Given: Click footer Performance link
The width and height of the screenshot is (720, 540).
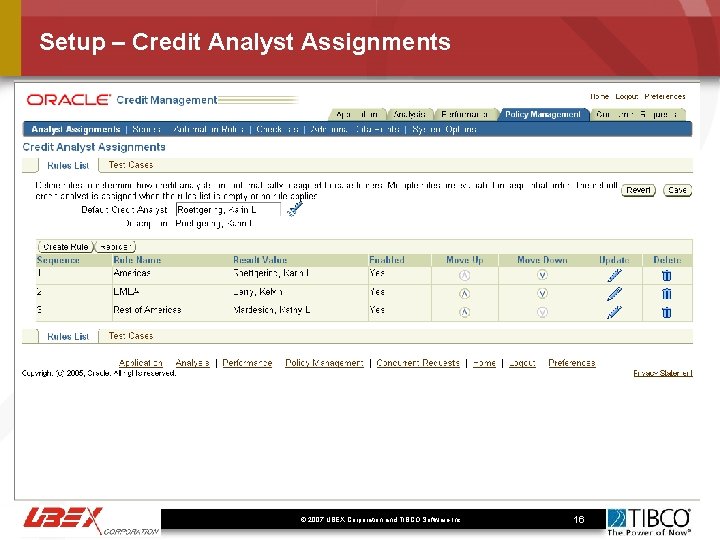Looking at the screenshot, I should 247,363.
